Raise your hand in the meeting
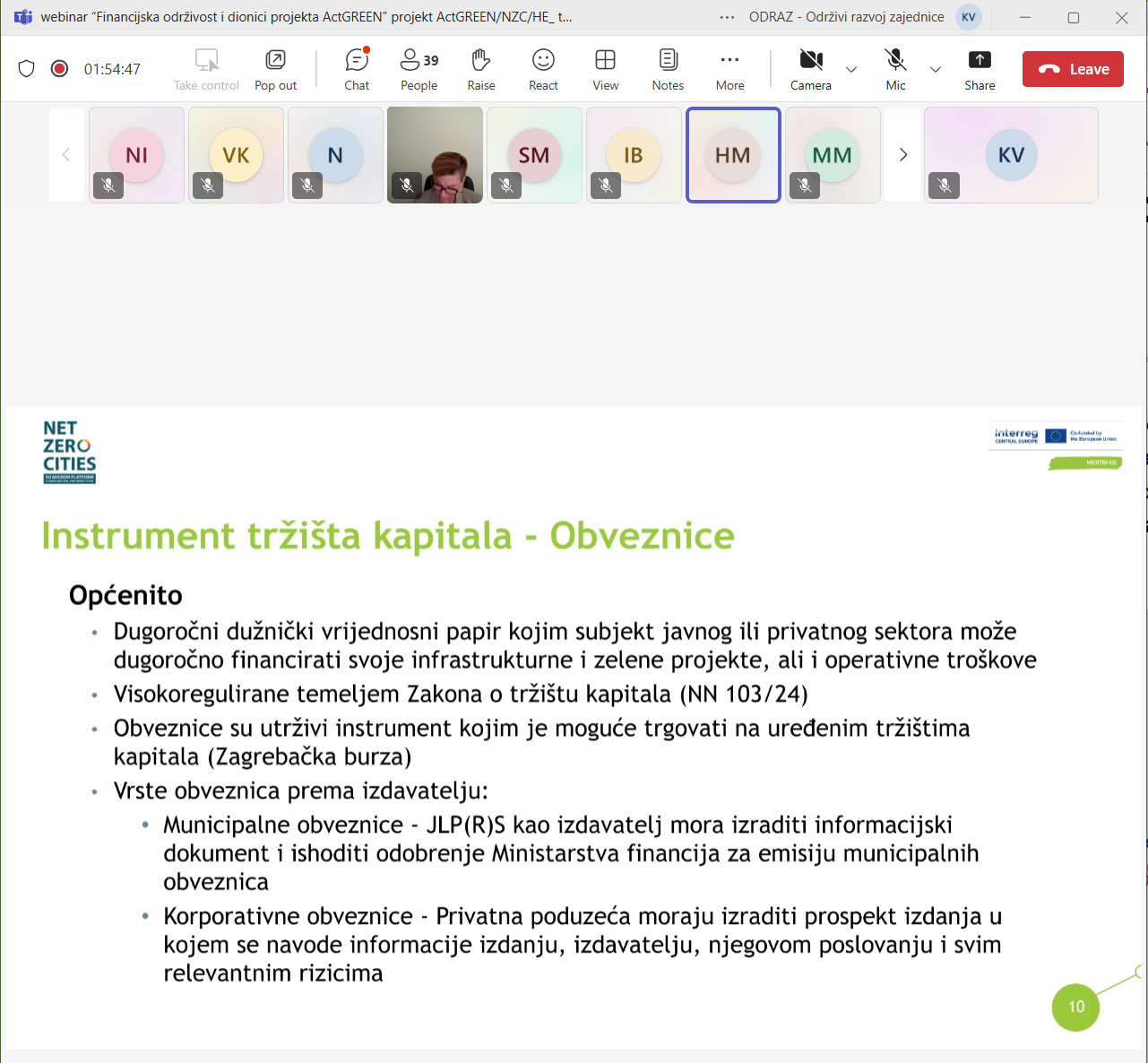The width and height of the screenshot is (1148, 1063). pyautogui.click(x=481, y=69)
